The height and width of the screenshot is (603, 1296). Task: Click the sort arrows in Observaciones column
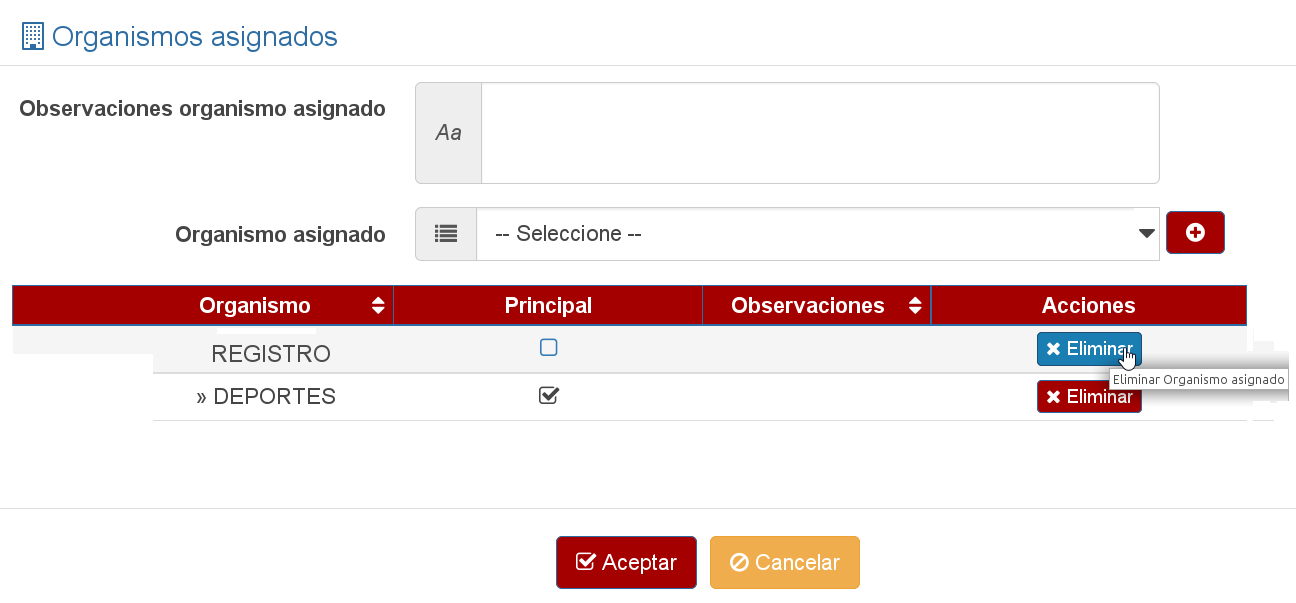coord(915,306)
